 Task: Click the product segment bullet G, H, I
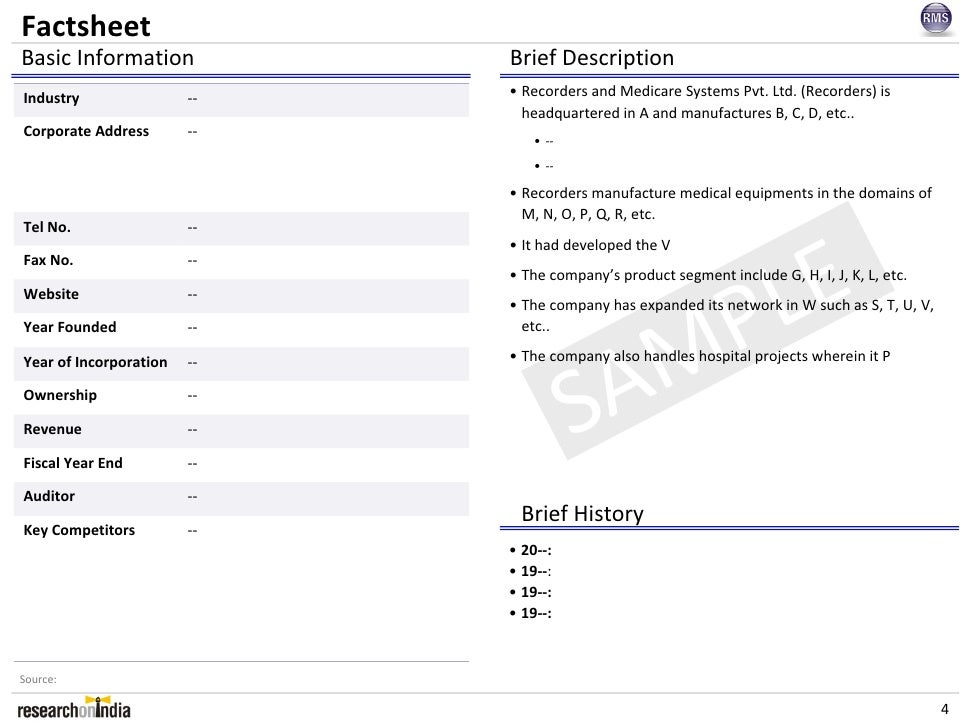[x=708, y=275]
